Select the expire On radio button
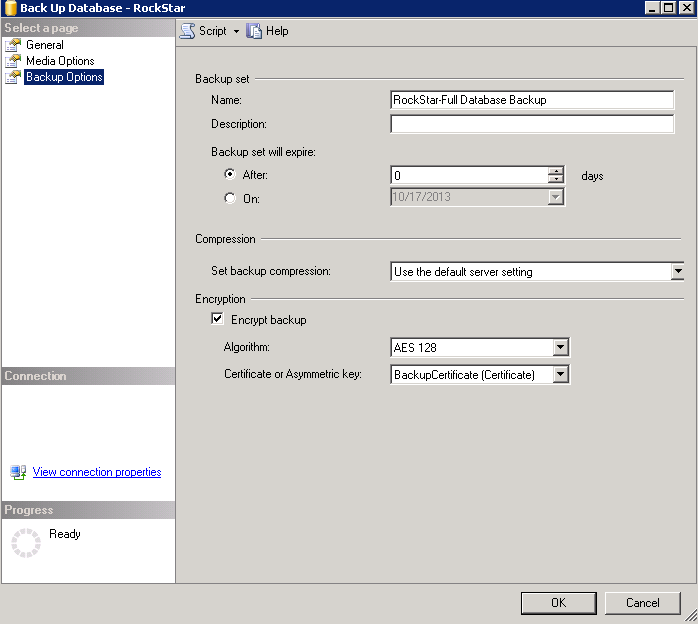Viewport: 698px width, 624px height. coord(230,198)
